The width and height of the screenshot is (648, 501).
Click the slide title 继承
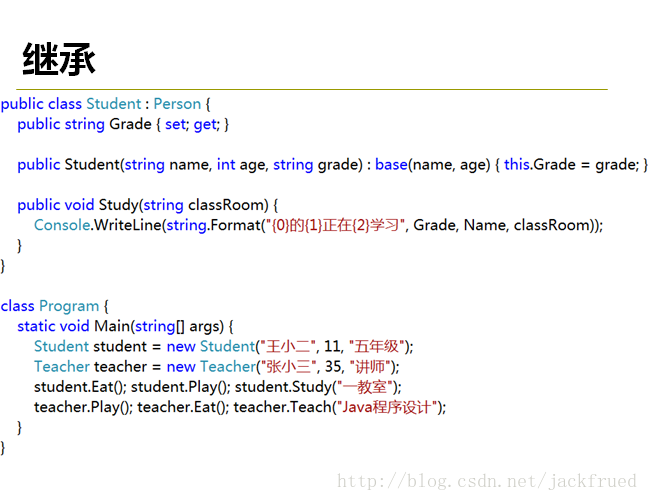point(59,59)
